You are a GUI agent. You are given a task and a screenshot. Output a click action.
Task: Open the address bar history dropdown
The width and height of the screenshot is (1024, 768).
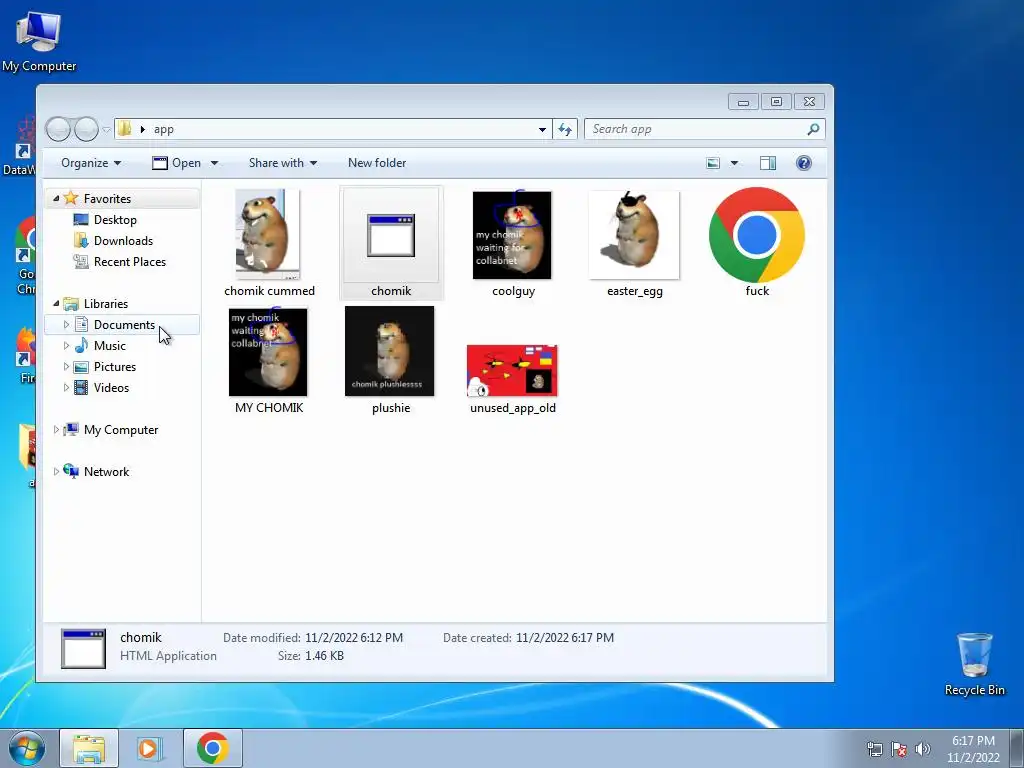click(x=542, y=129)
